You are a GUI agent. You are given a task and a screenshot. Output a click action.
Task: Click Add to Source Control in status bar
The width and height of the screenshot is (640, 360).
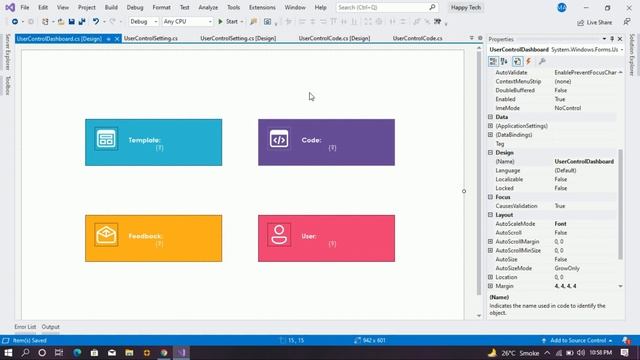(x=578, y=340)
